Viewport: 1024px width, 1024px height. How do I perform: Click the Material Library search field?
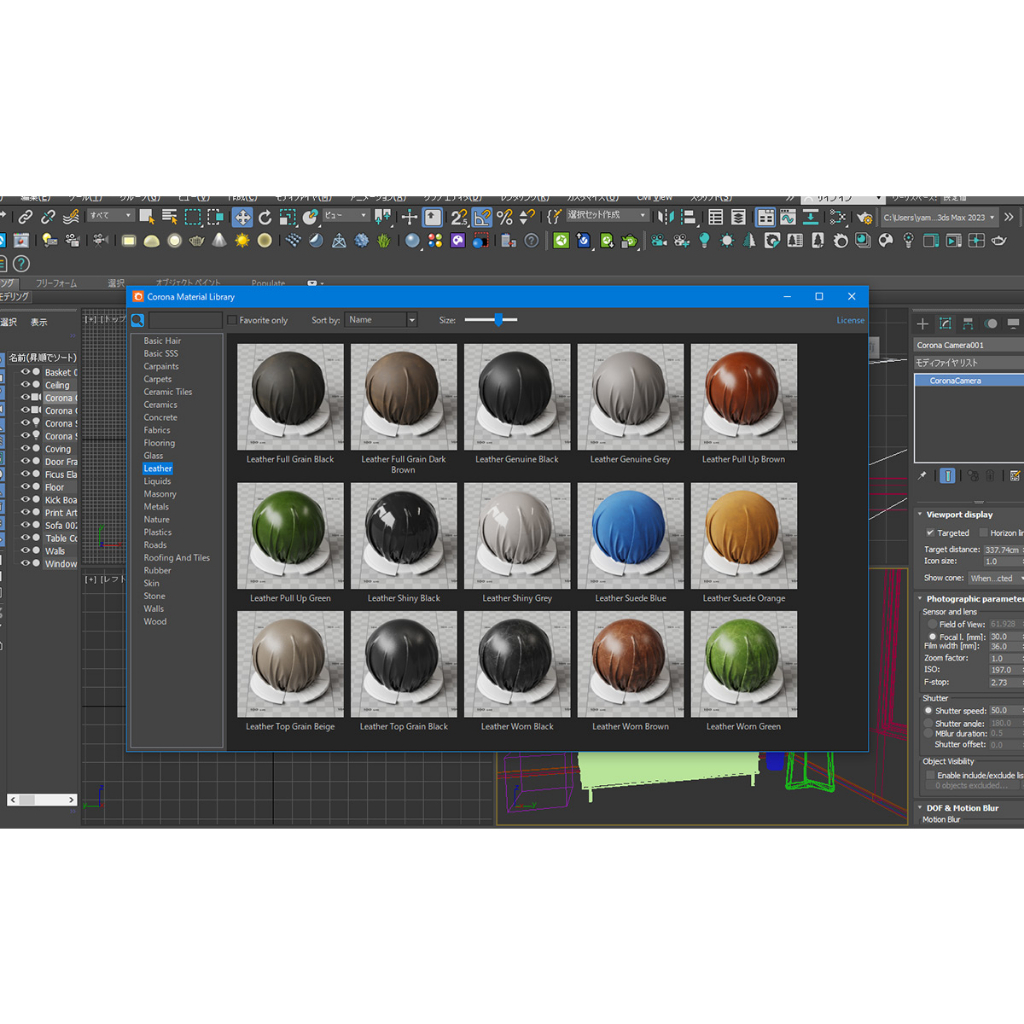coord(185,320)
